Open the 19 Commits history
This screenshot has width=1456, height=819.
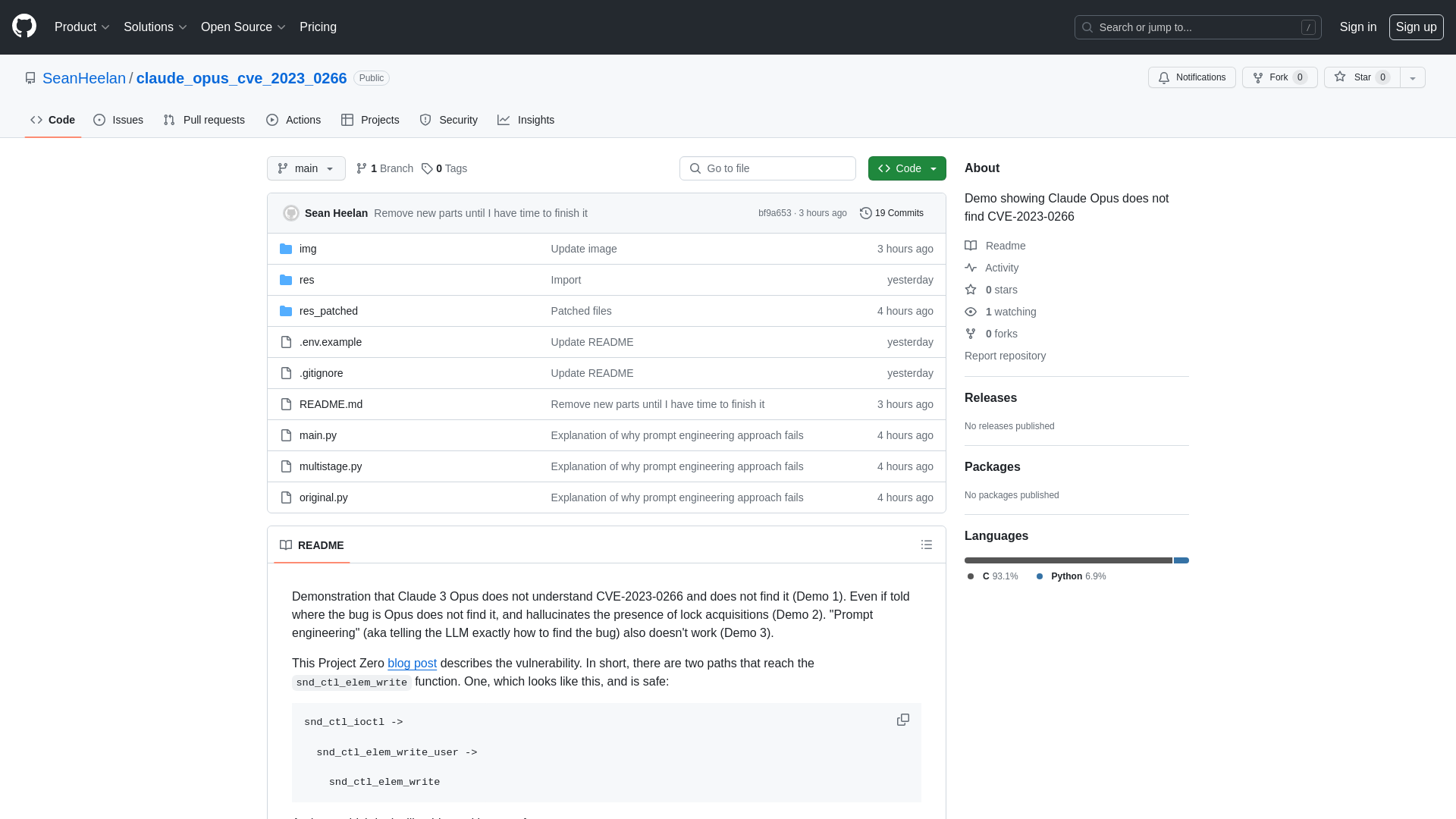(x=892, y=213)
